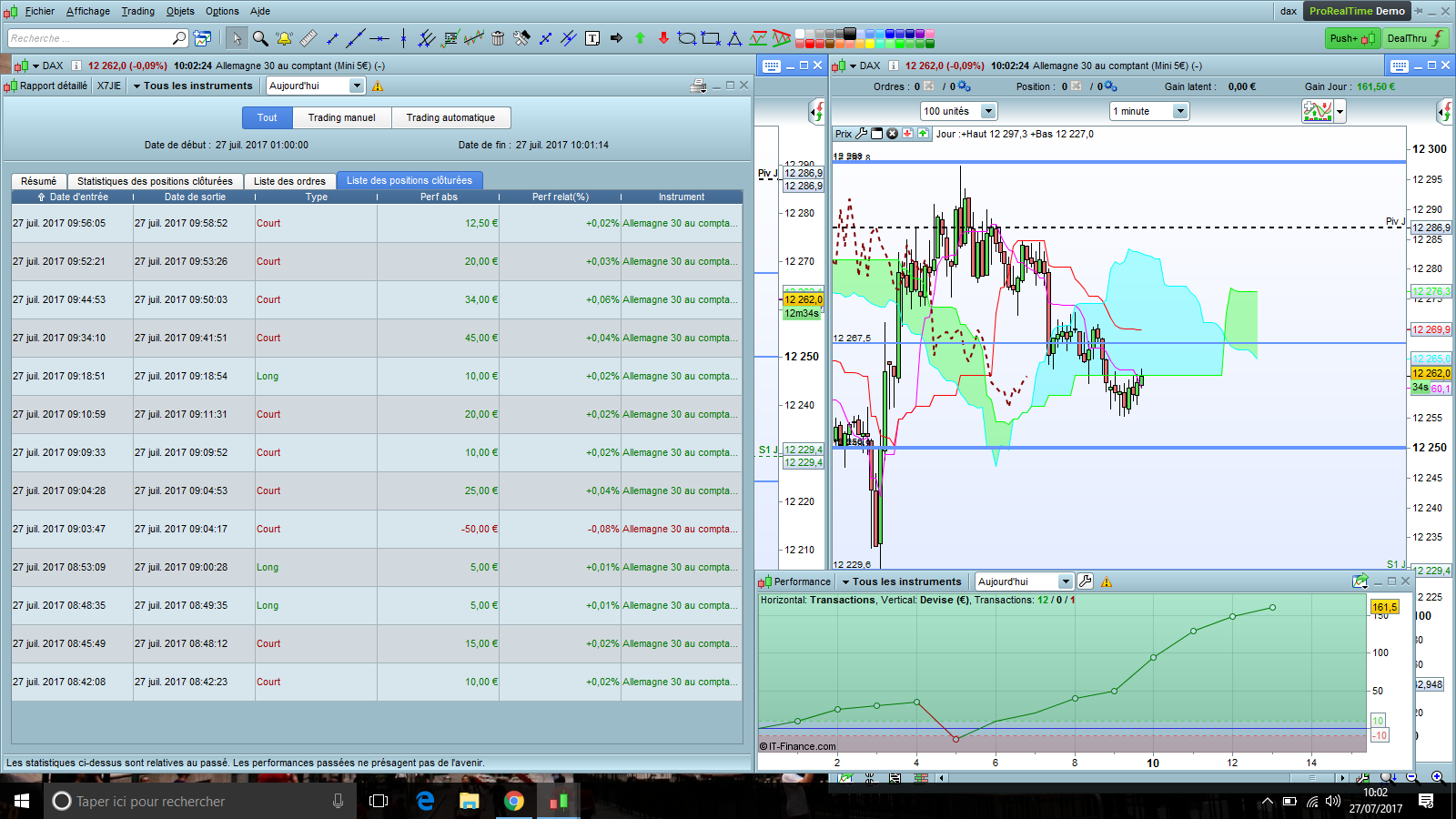Switch to Statistiques des positions clôturées tab
Viewport: 1456px width, 819px height.
coord(155,181)
